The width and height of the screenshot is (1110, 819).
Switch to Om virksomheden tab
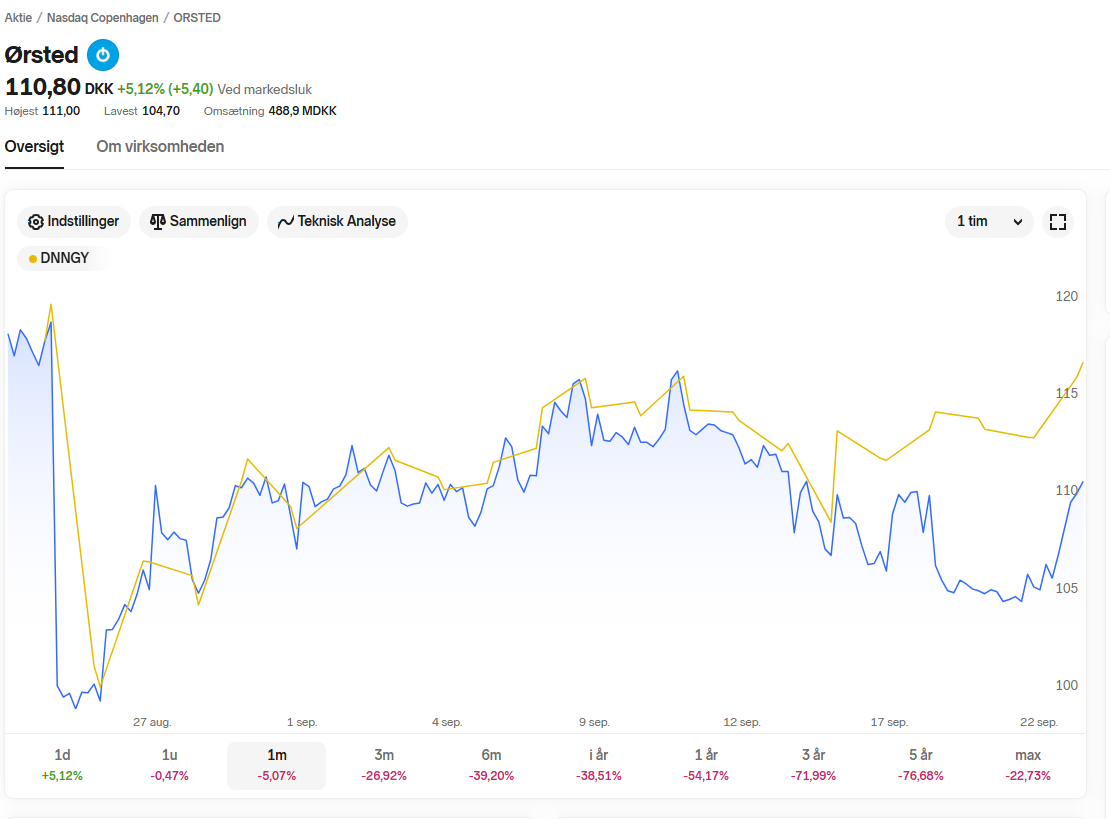(160, 147)
